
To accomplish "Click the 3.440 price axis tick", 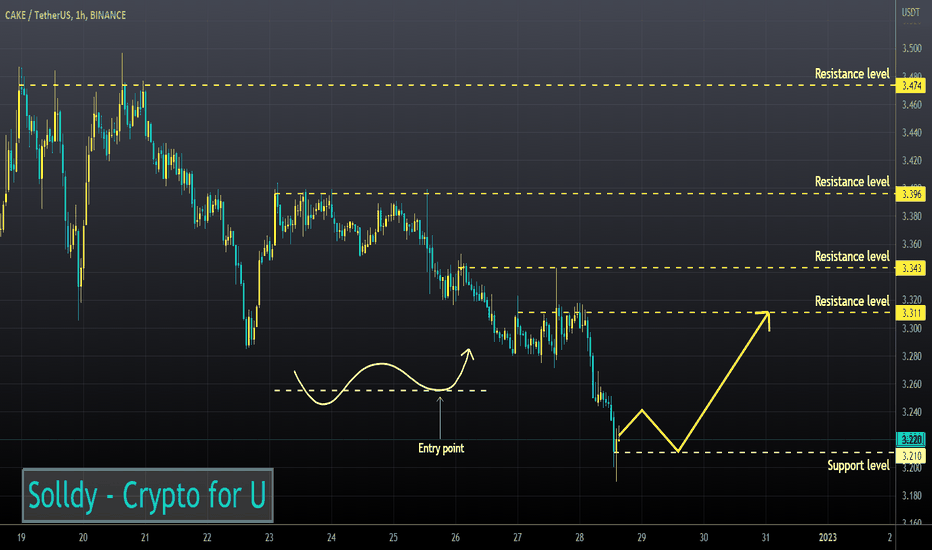I will click(912, 133).
